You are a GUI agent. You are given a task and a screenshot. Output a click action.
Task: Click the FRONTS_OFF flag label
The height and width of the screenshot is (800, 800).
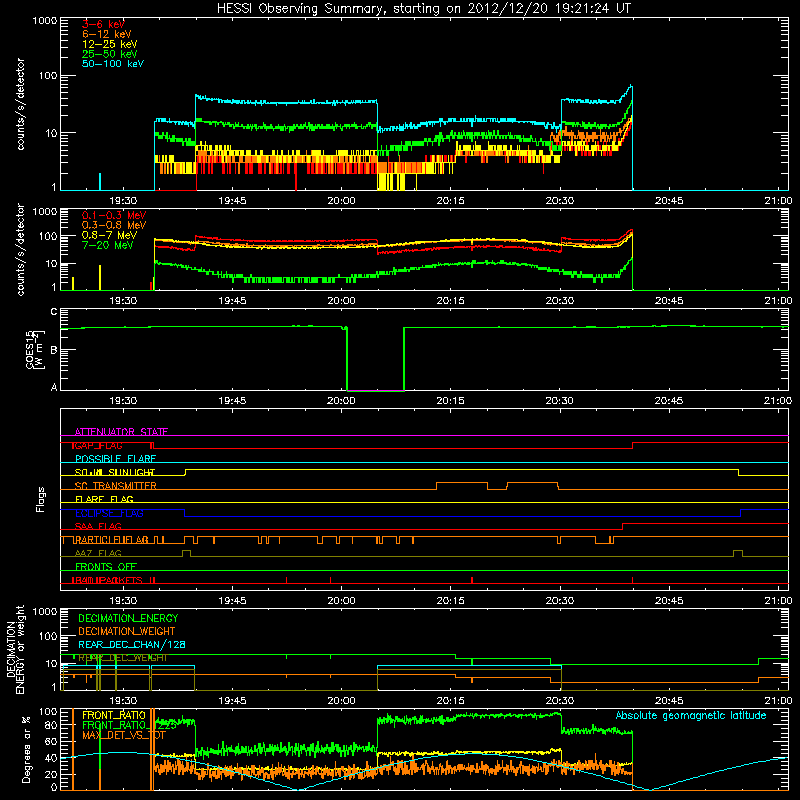106,567
